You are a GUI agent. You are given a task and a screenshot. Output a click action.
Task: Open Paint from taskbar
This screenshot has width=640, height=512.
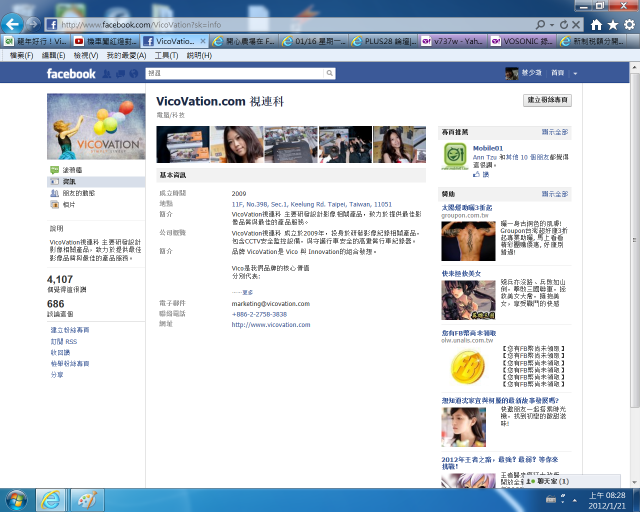click(x=88, y=500)
